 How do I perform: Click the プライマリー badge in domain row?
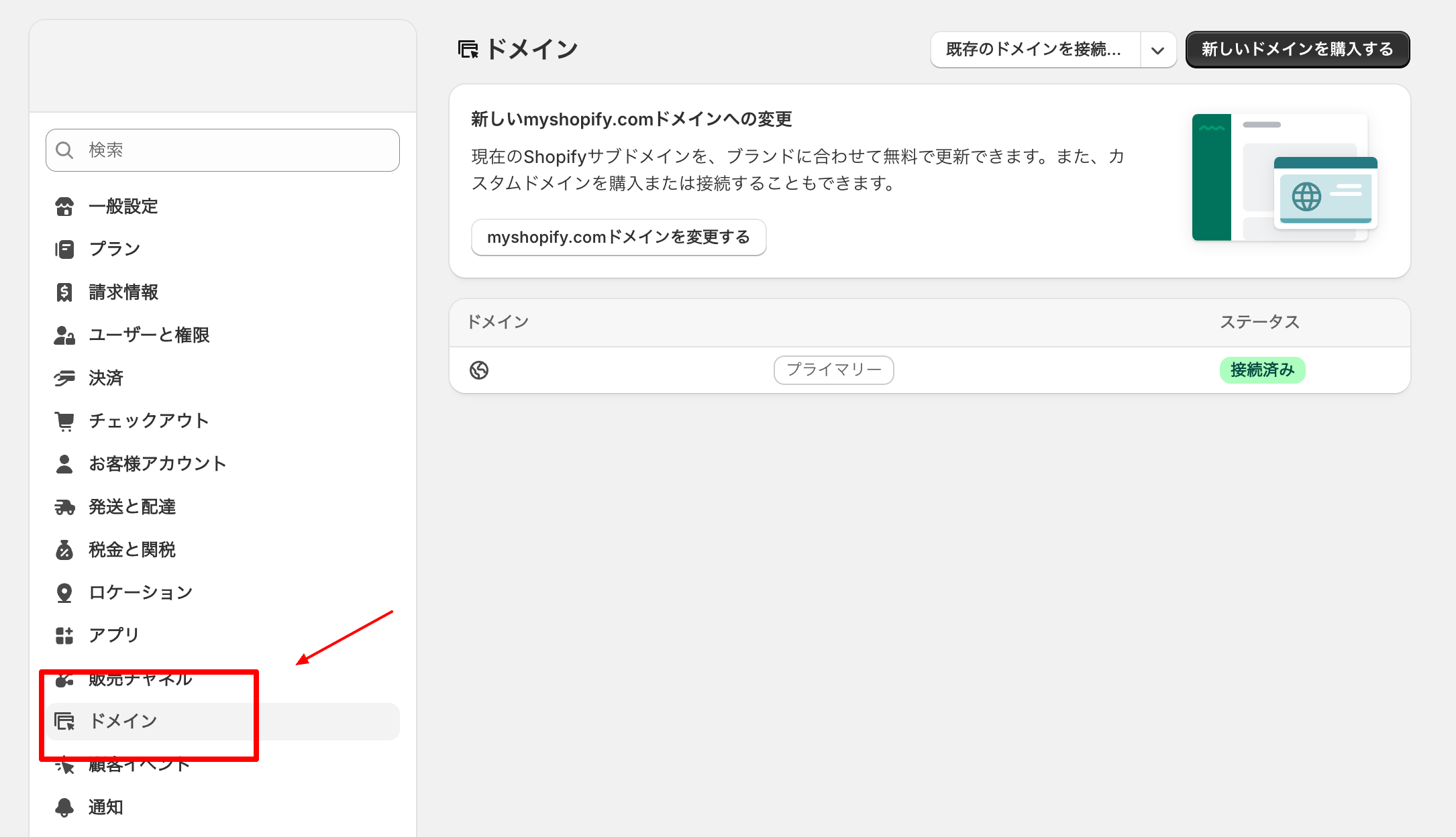point(833,370)
